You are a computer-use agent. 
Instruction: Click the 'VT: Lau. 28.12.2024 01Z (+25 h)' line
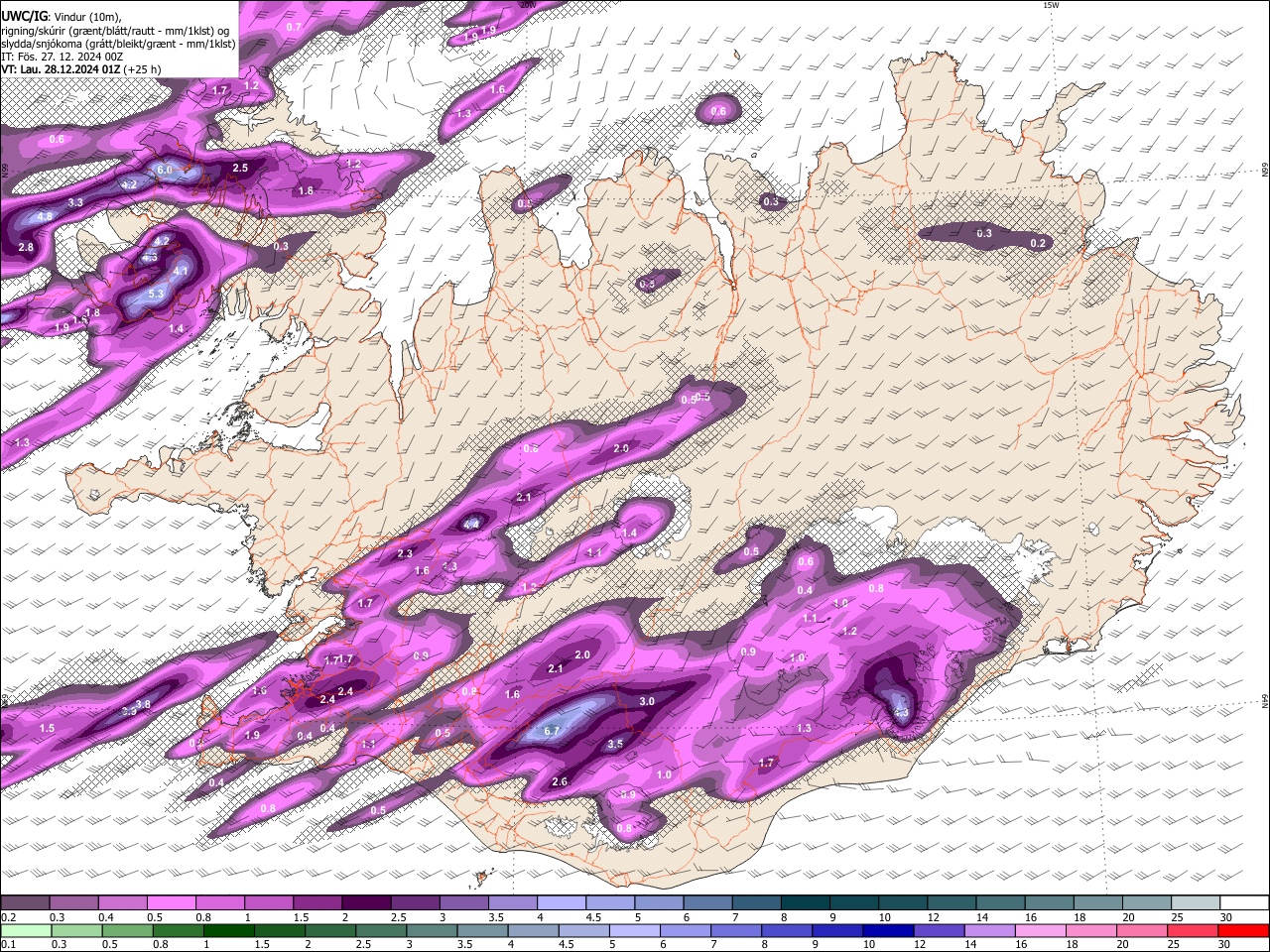[x=81, y=69]
